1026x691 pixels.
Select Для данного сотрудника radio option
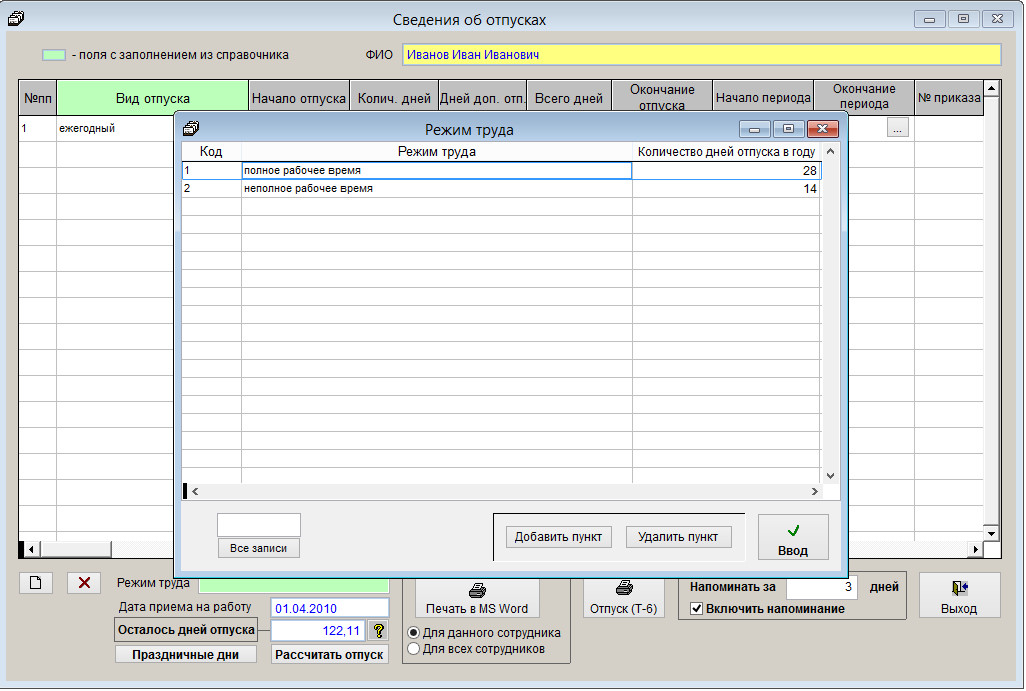point(414,633)
